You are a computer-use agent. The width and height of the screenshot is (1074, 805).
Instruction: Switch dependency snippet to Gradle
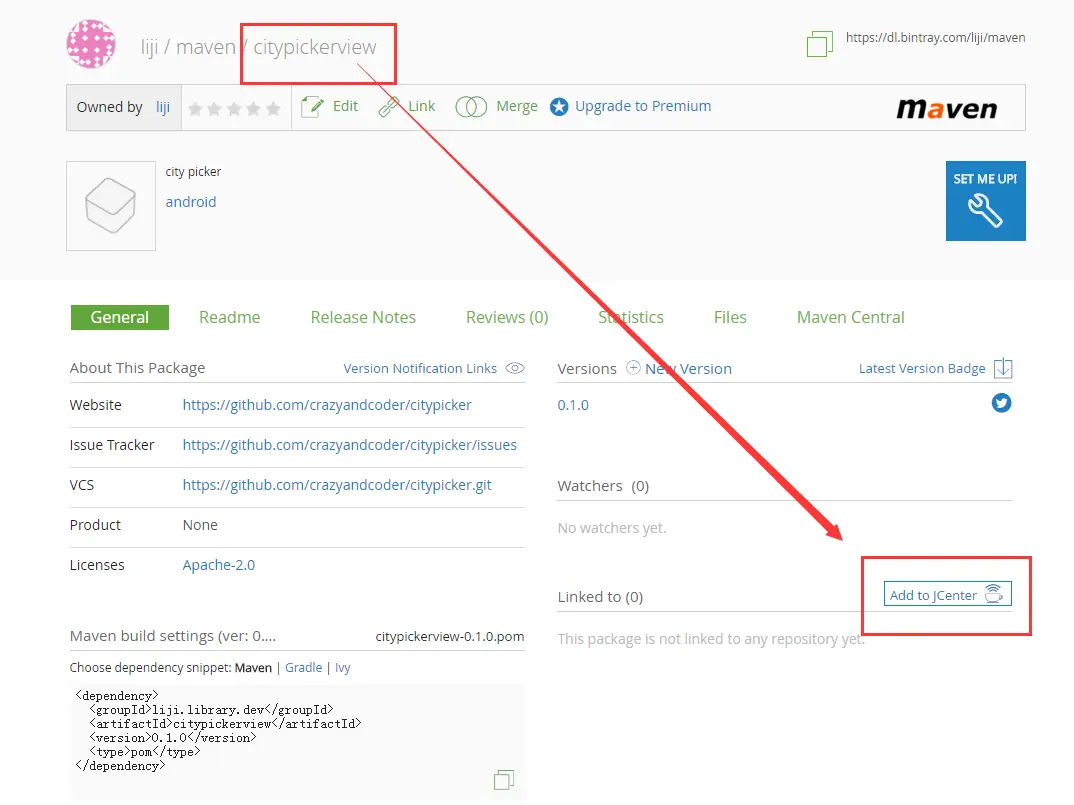(x=303, y=667)
